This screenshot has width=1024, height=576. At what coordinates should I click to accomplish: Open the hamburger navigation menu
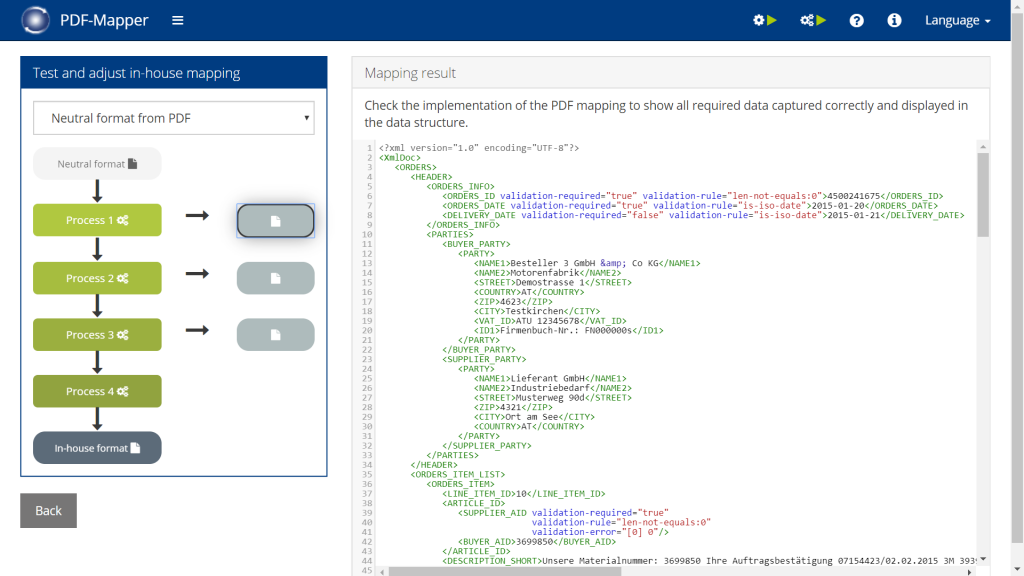pos(178,20)
